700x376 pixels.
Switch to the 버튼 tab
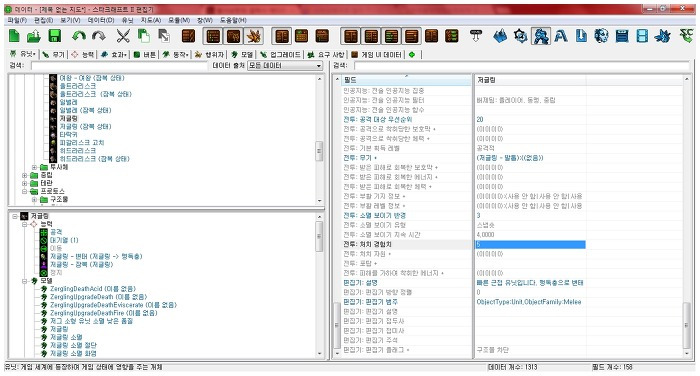(145, 54)
